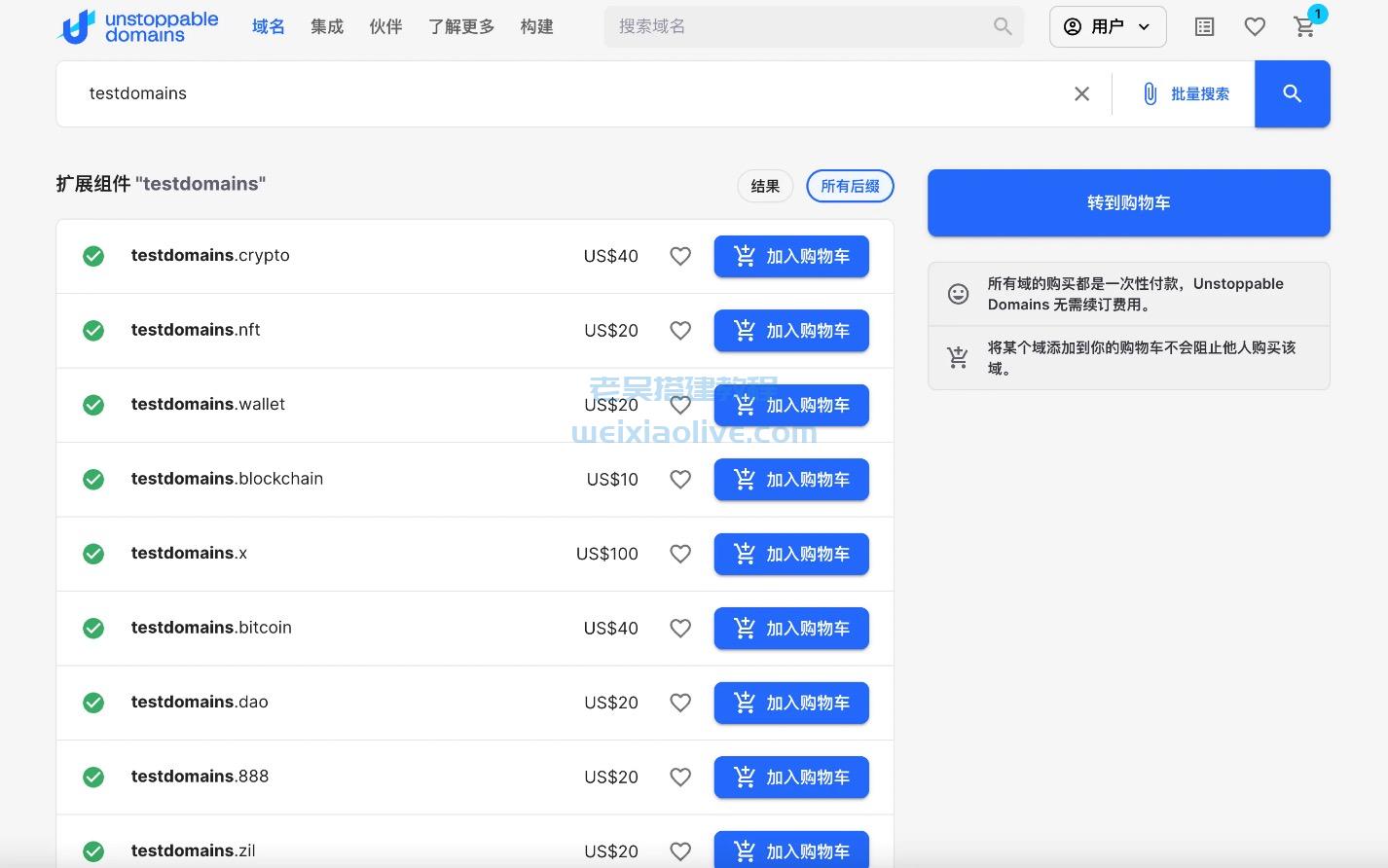Add testdomains.blockchain to the cart

[790, 479]
